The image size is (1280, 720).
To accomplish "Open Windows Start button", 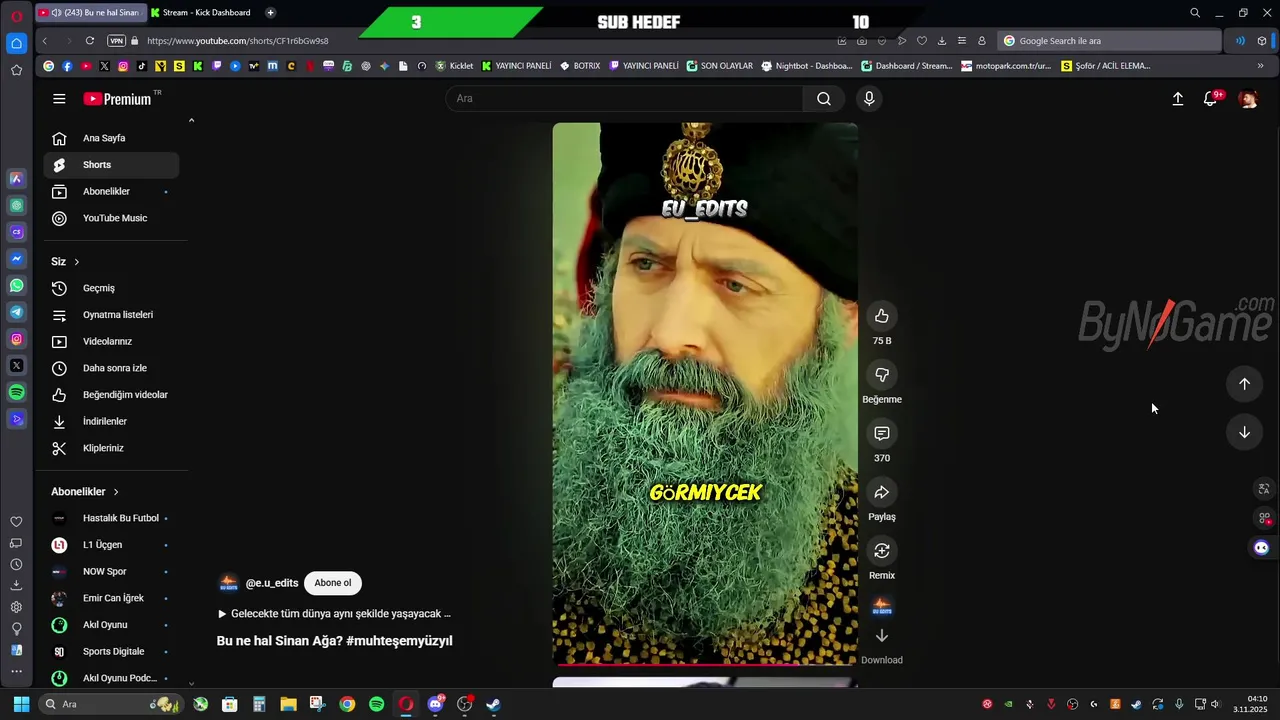I will [21, 704].
